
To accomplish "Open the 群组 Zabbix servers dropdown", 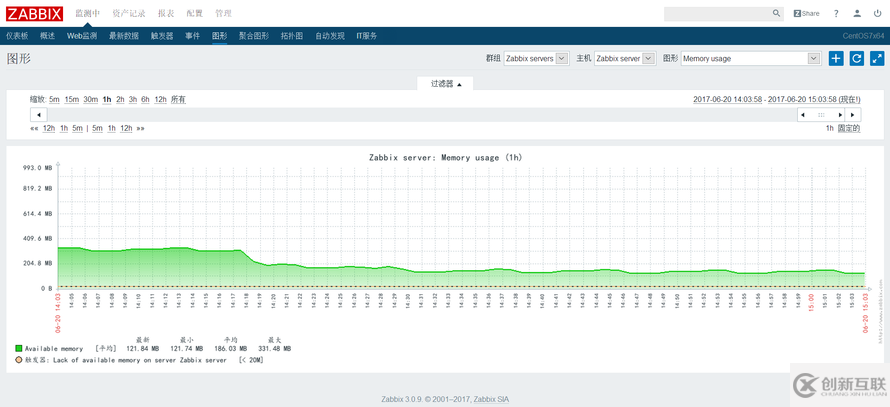I will click(536, 58).
